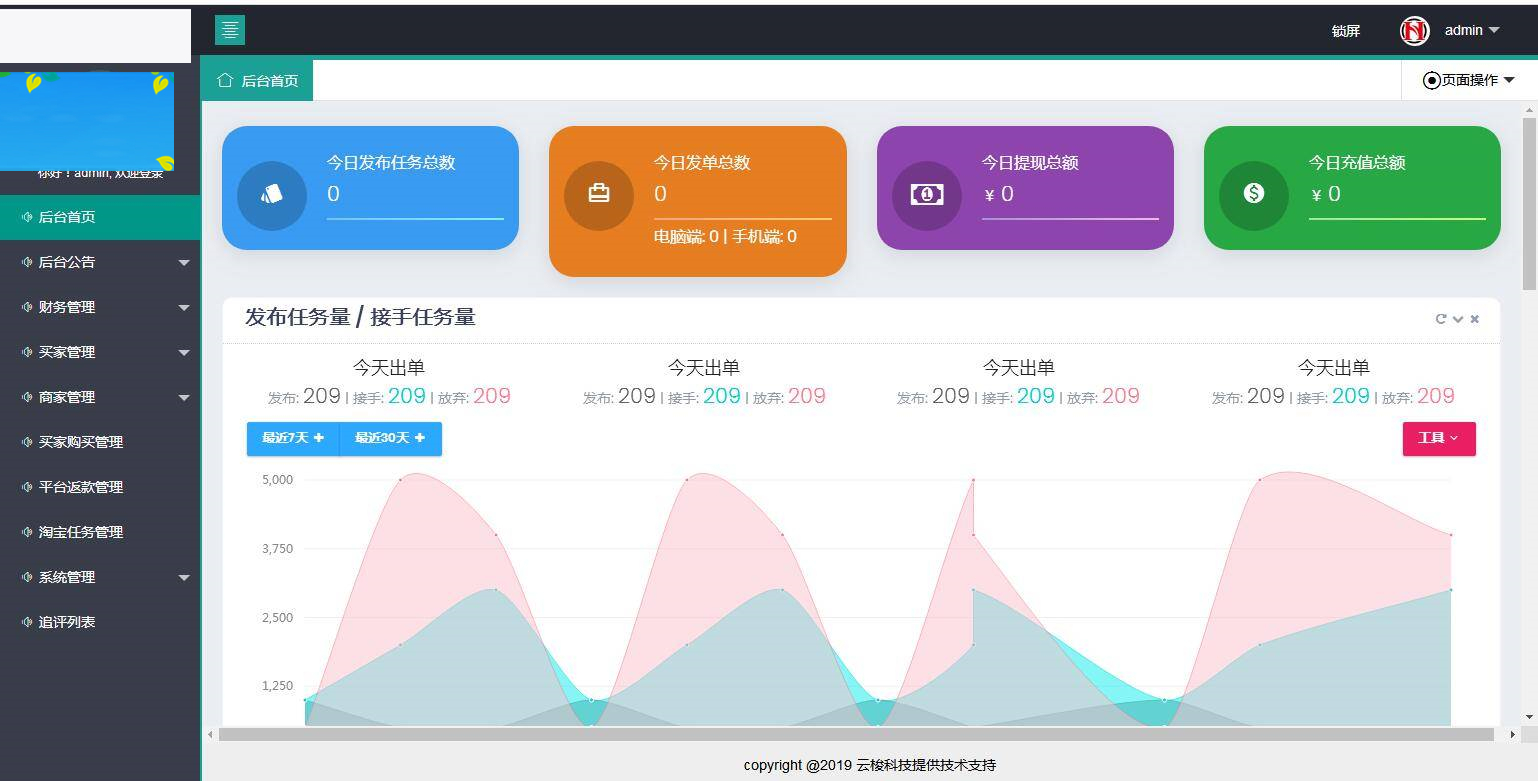This screenshot has width=1538, height=781.
Task: Select 淘宝任务管理 in the sidebar
Action: pyautogui.click(x=100, y=532)
